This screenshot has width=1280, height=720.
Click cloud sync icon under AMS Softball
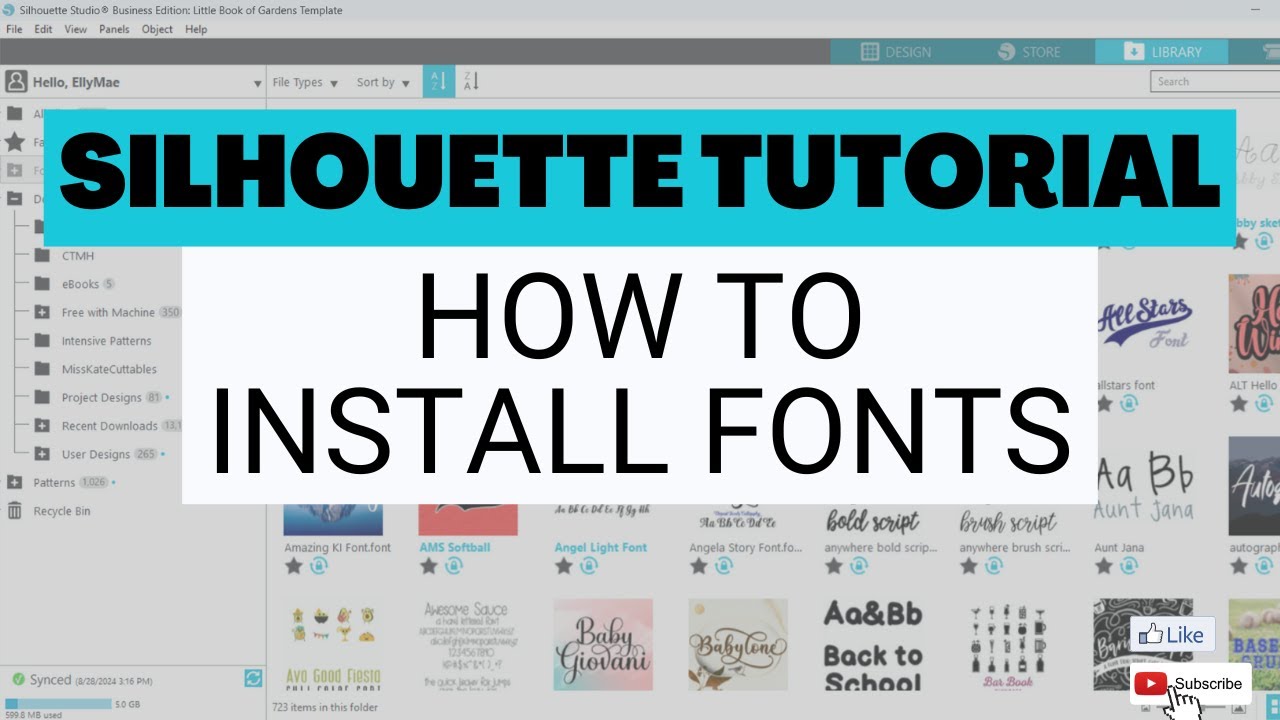[453, 566]
